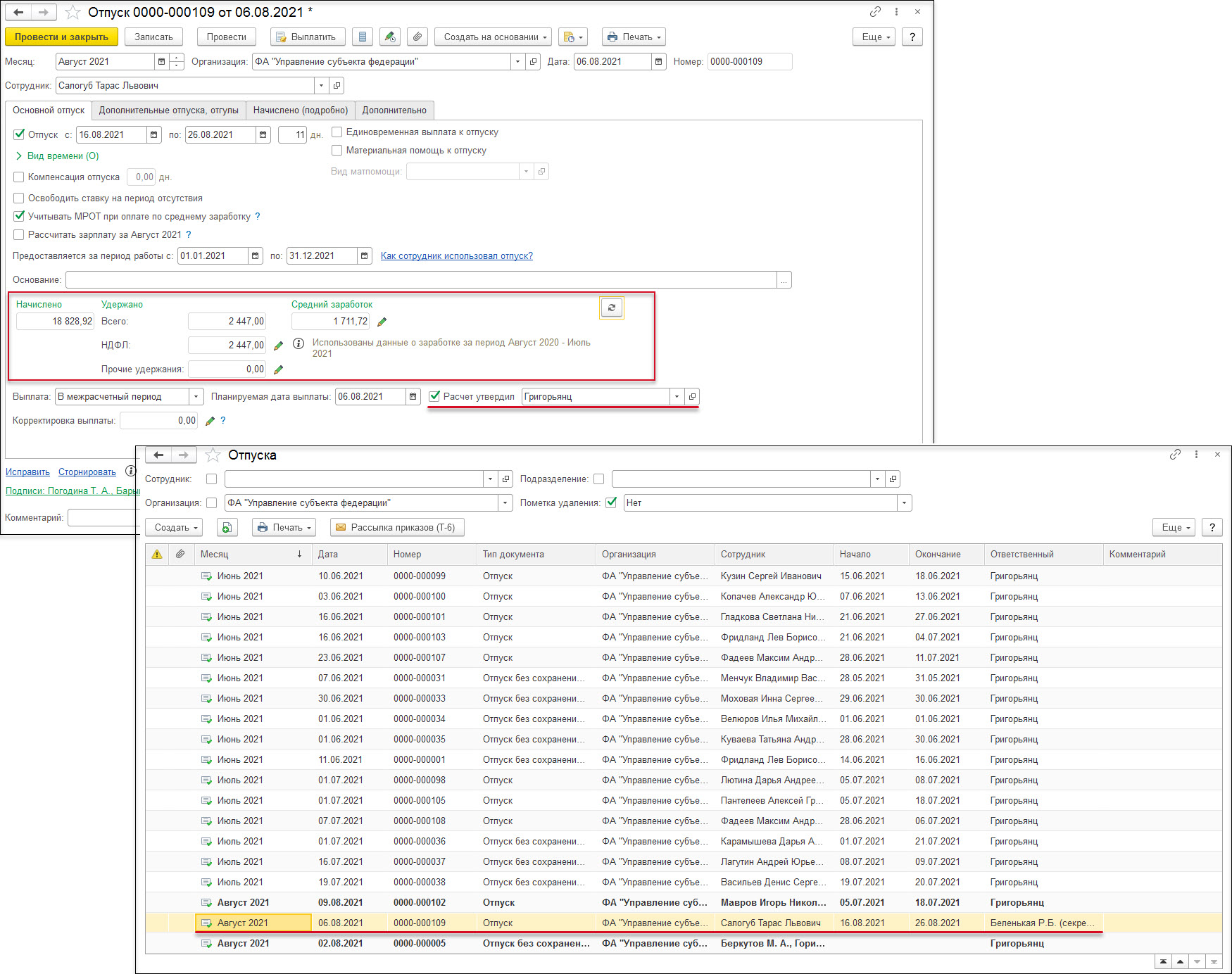
Task: Edit Прочие удержания with pencil icon
Action: coord(279,369)
